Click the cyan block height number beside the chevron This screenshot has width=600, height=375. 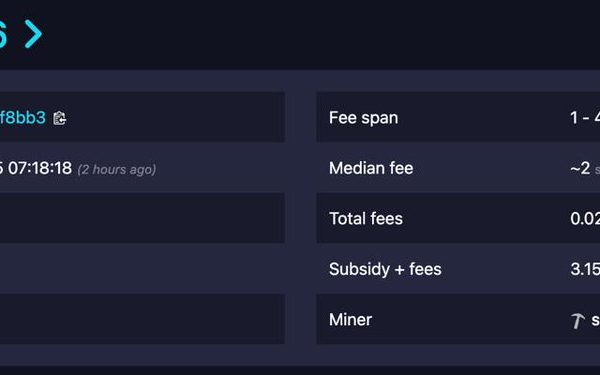click(x=3, y=34)
